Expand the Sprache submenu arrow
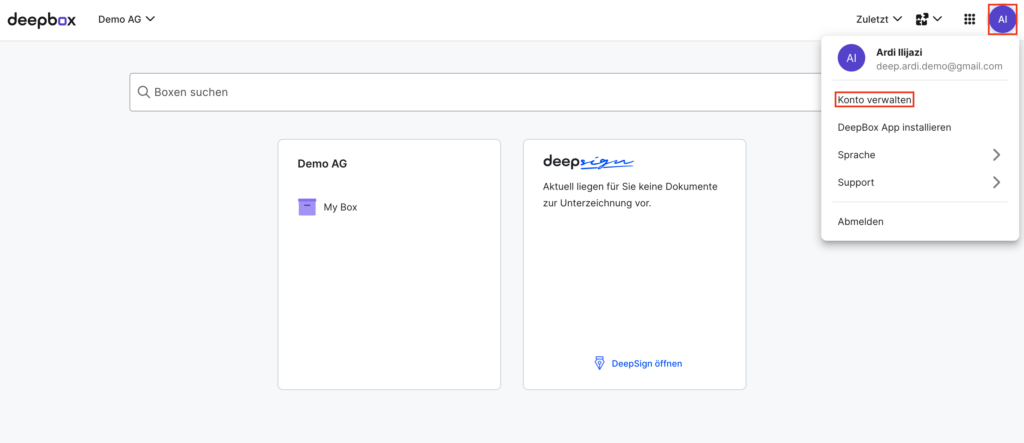Viewport: 1024px width, 443px height. (x=996, y=155)
